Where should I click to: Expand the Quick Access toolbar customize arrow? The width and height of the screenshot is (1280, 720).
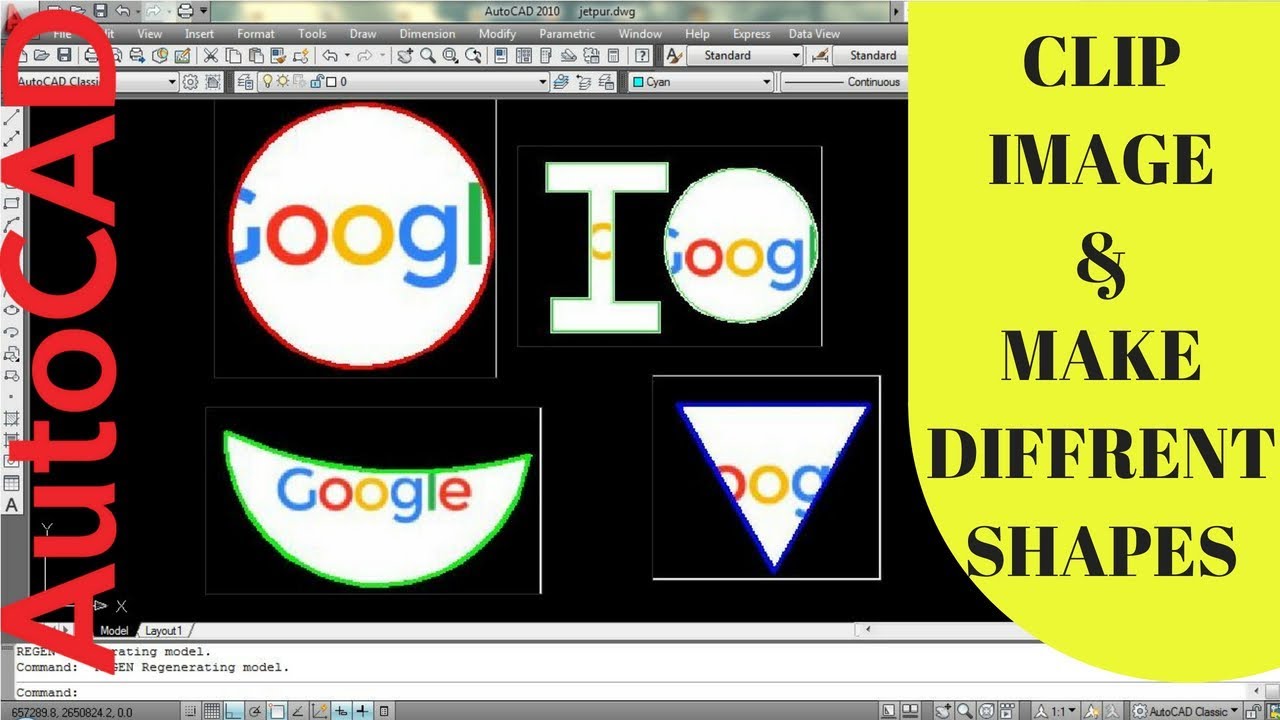click(x=204, y=12)
